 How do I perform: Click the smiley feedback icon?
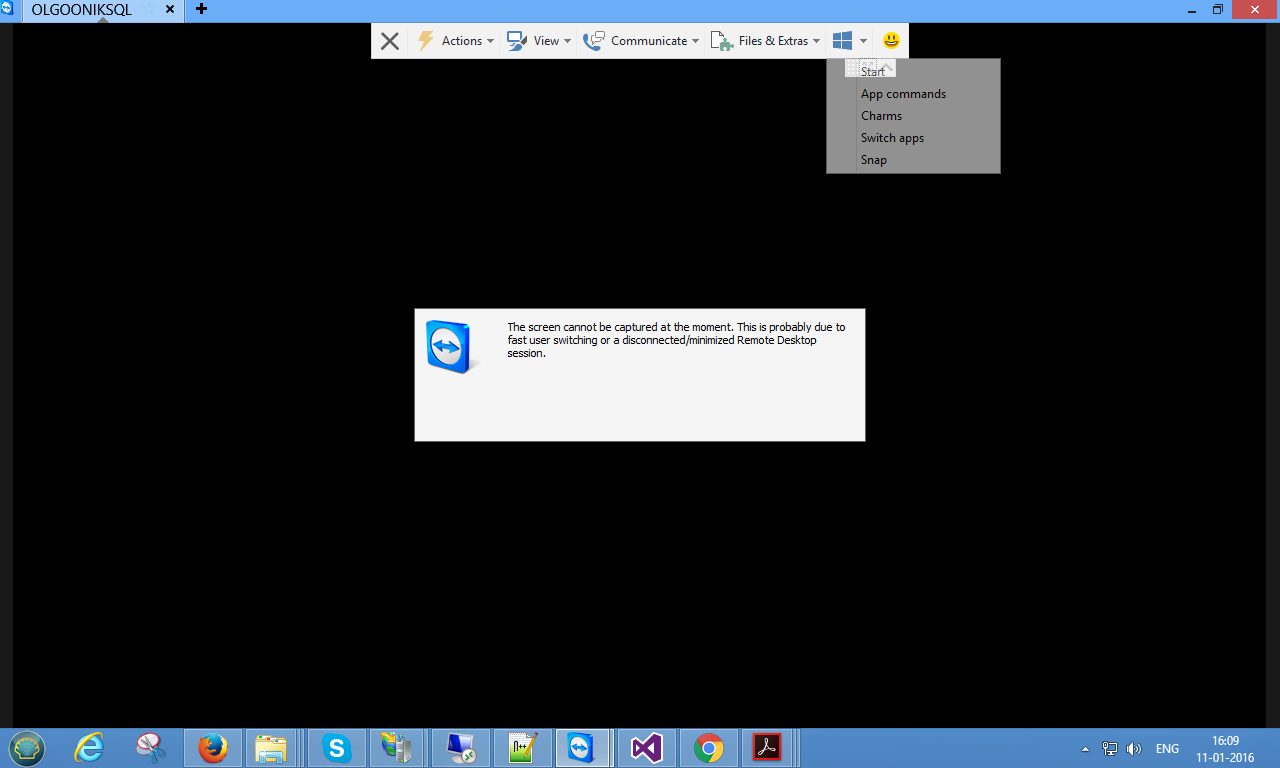coord(891,41)
